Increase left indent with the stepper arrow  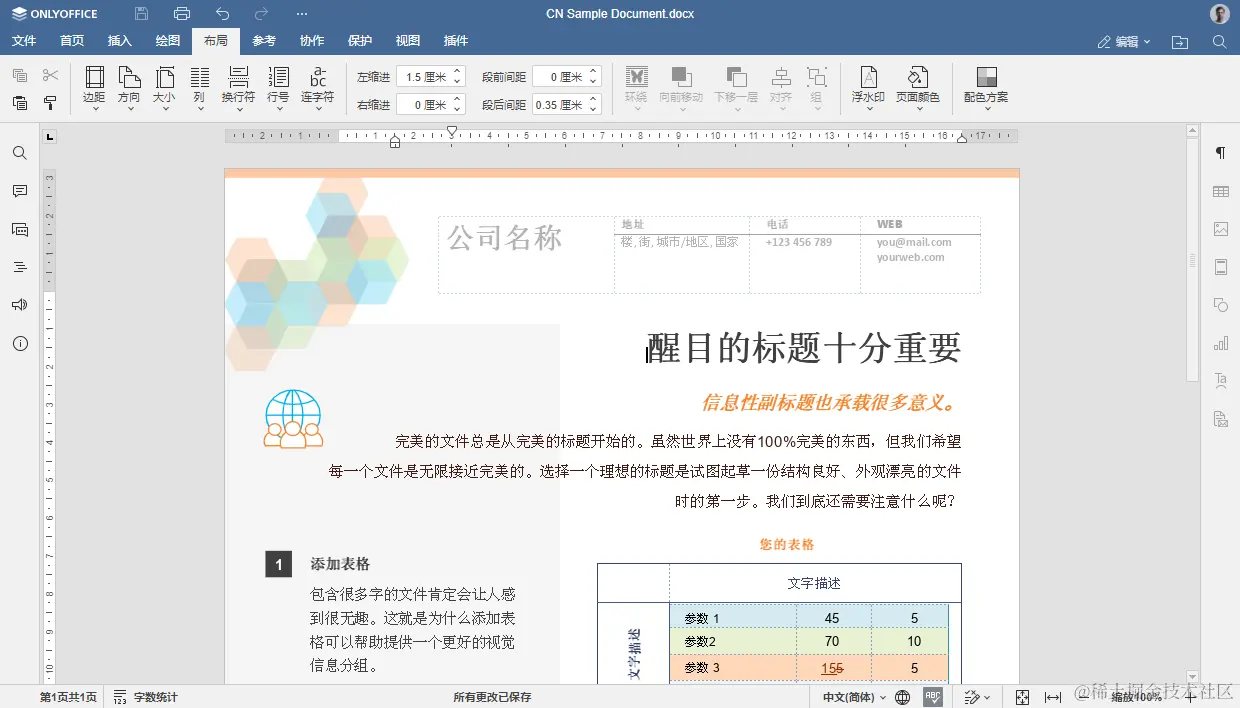(457, 70)
